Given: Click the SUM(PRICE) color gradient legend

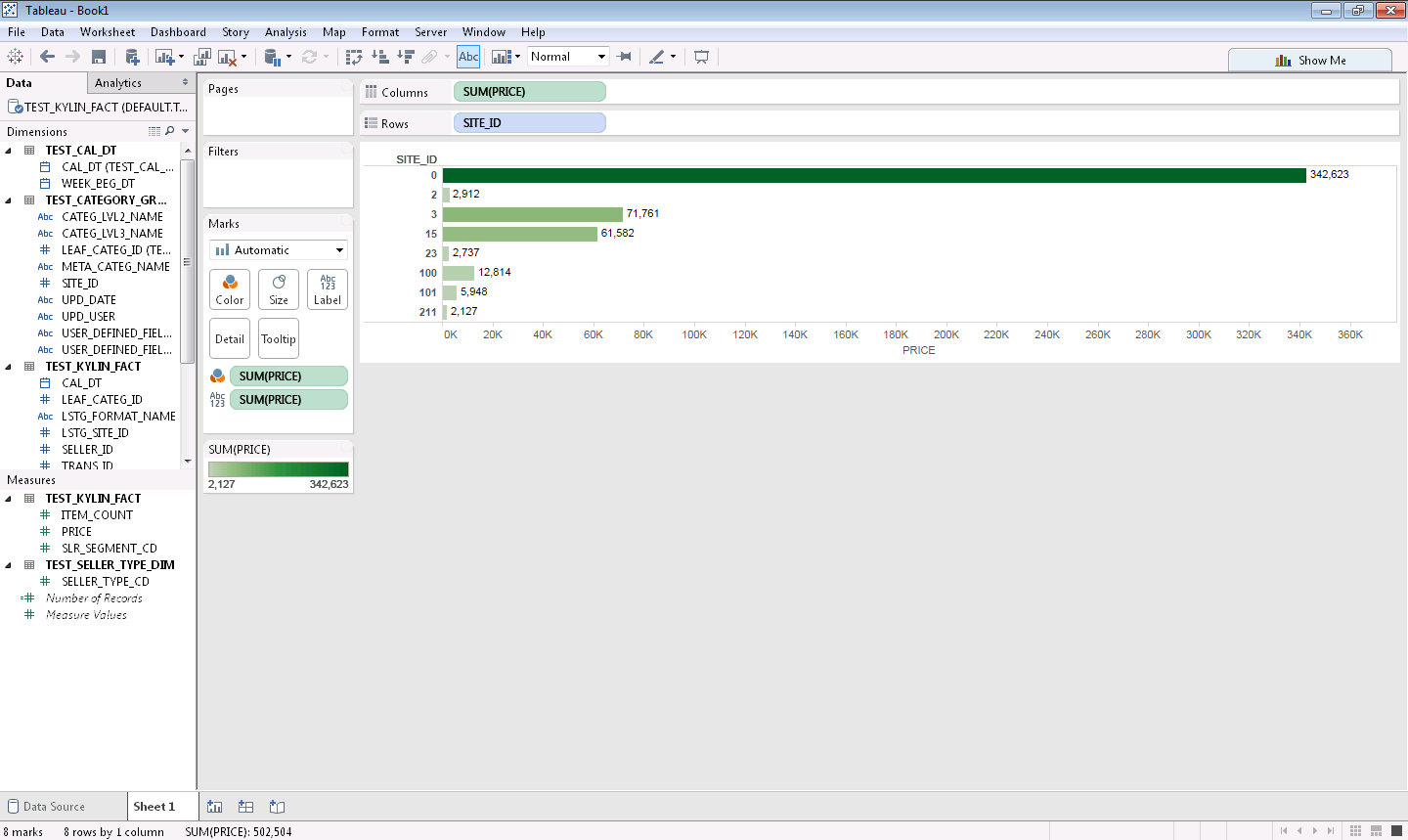Looking at the screenshot, I should coord(279,469).
